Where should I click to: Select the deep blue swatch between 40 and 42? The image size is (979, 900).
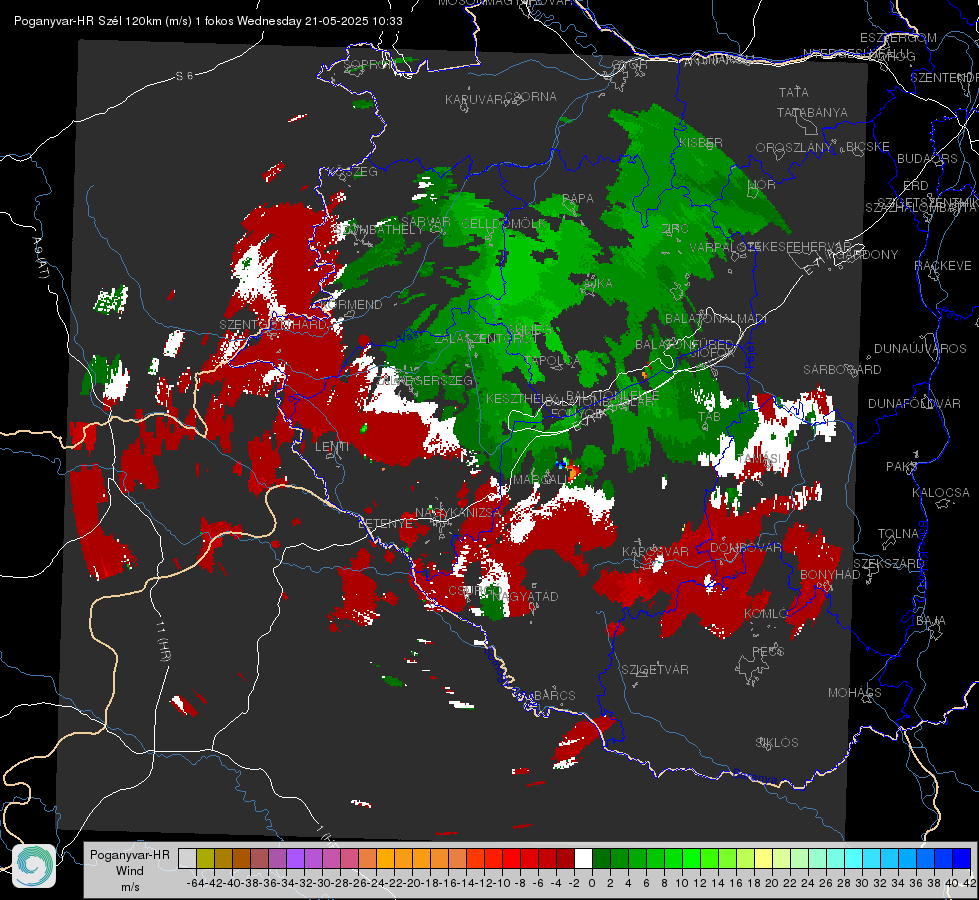pyautogui.click(x=962, y=858)
